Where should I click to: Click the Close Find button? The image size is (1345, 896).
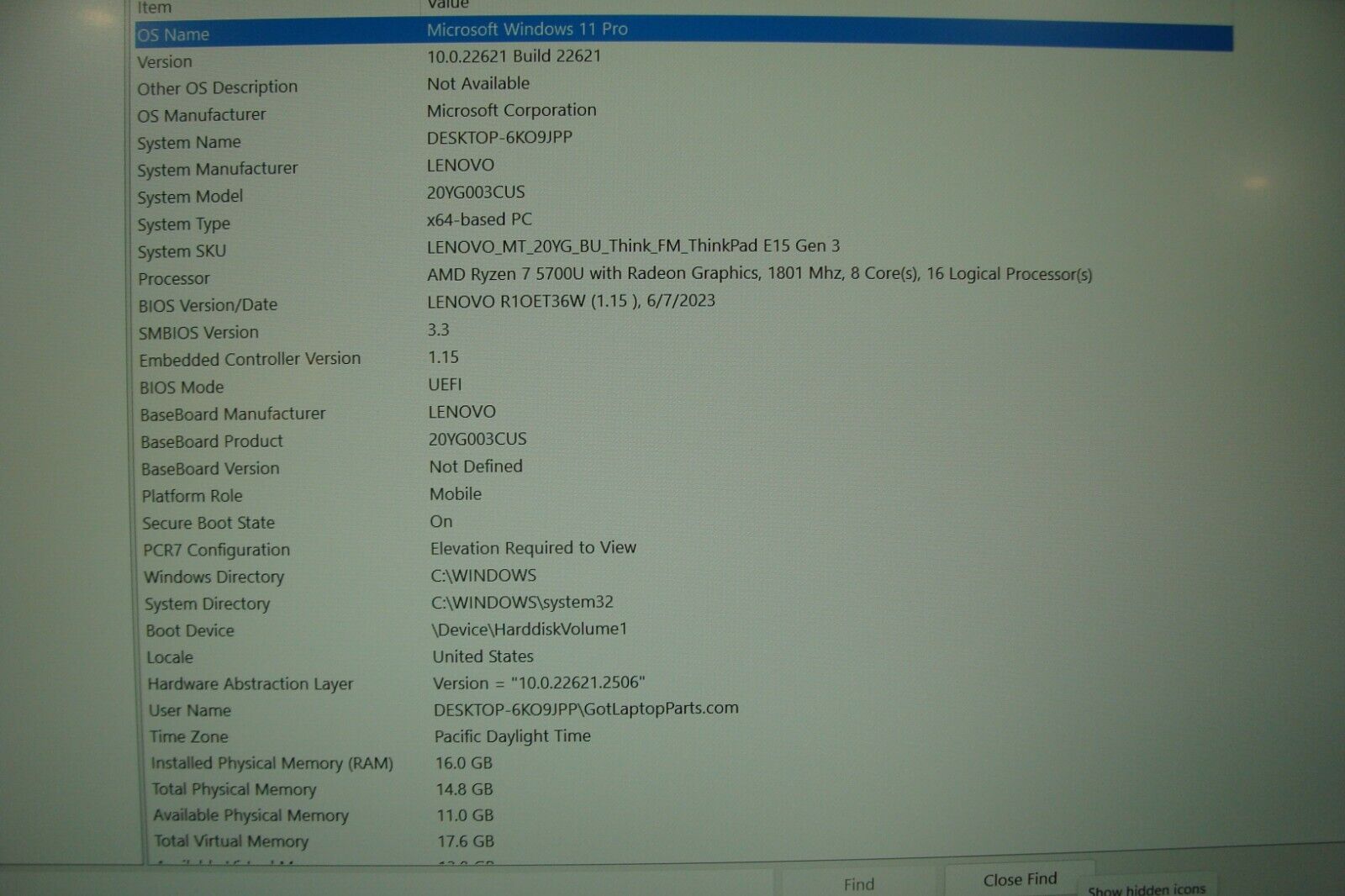pos(1020,879)
